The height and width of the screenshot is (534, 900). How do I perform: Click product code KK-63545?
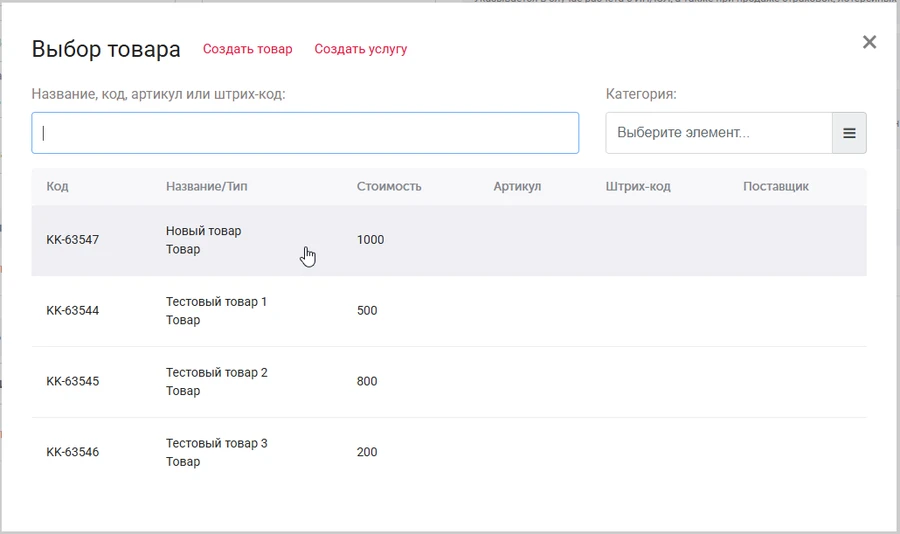point(73,382)
